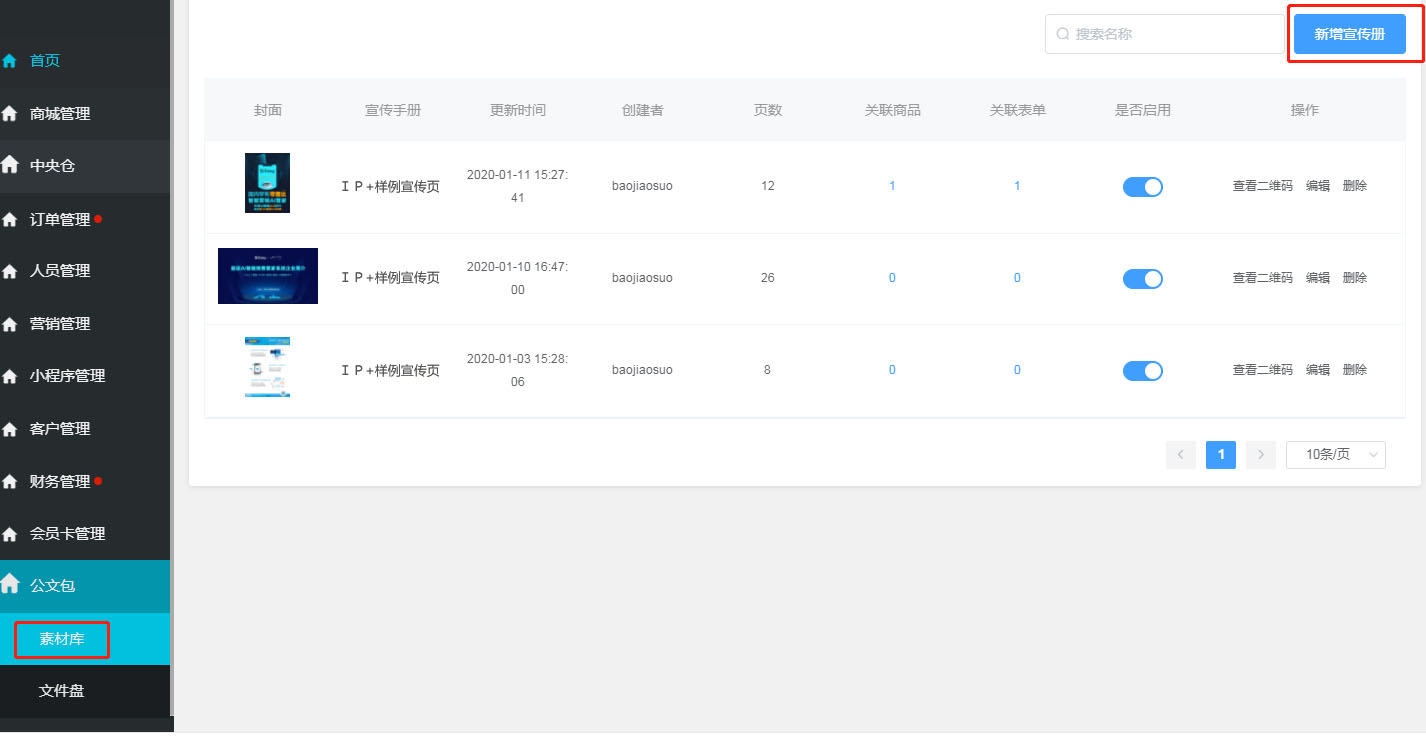
Task: Open the 12-page brochure's cover thumbnail
Action: click(267, 183)
